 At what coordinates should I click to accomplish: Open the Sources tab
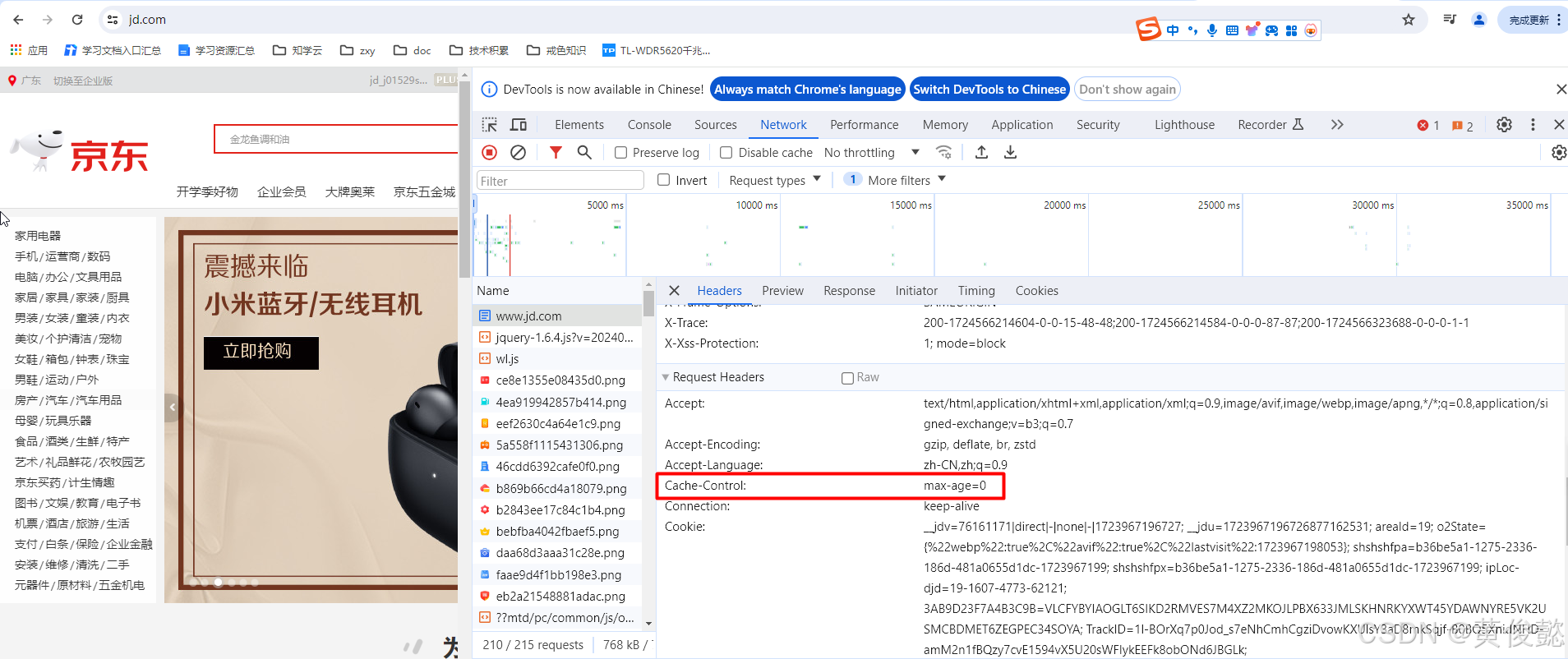pos(716,125)
